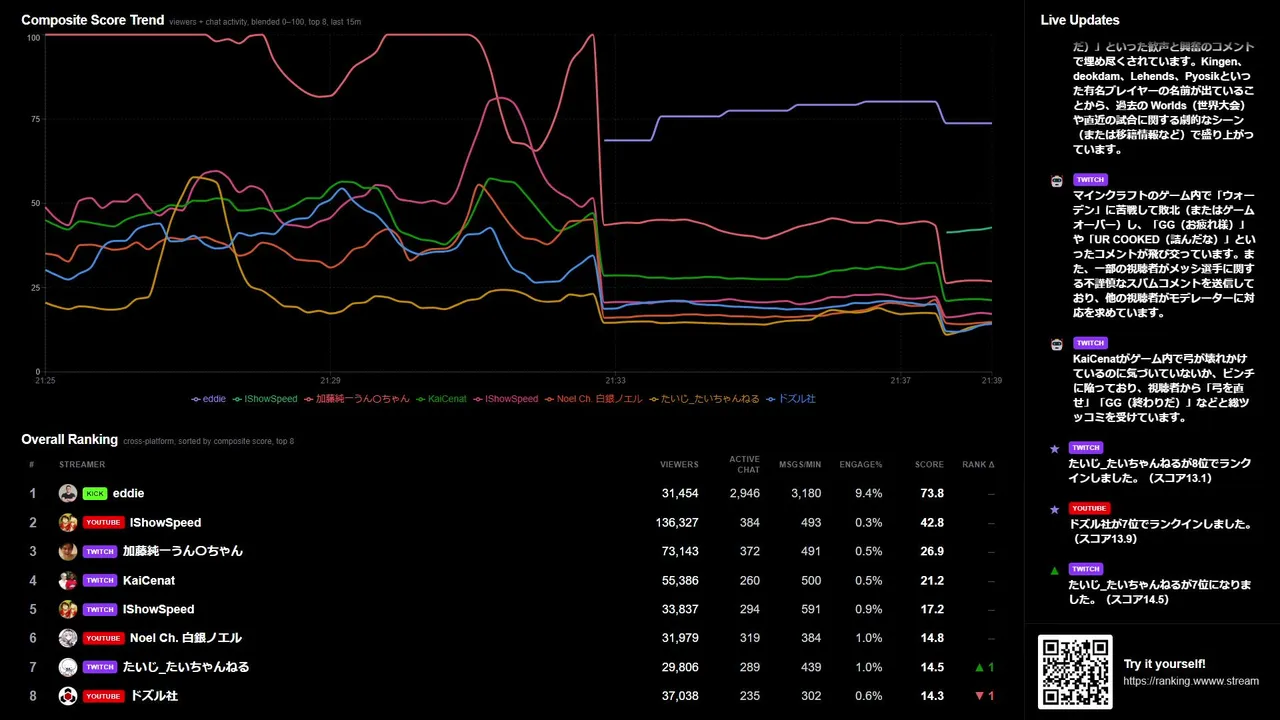Click the TWITCH badge above the Minecraft warden update
1280x720 pixels.
click(1090, 180)
